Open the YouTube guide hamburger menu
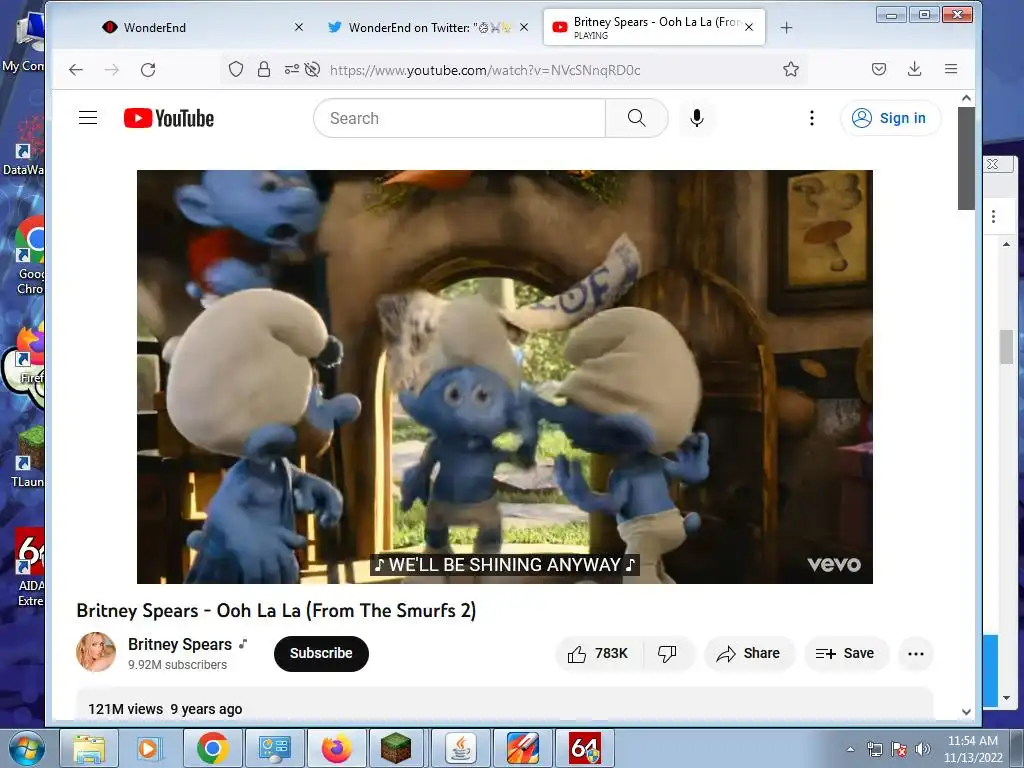This screenshot has width=1024, height=768. [88, 118]
